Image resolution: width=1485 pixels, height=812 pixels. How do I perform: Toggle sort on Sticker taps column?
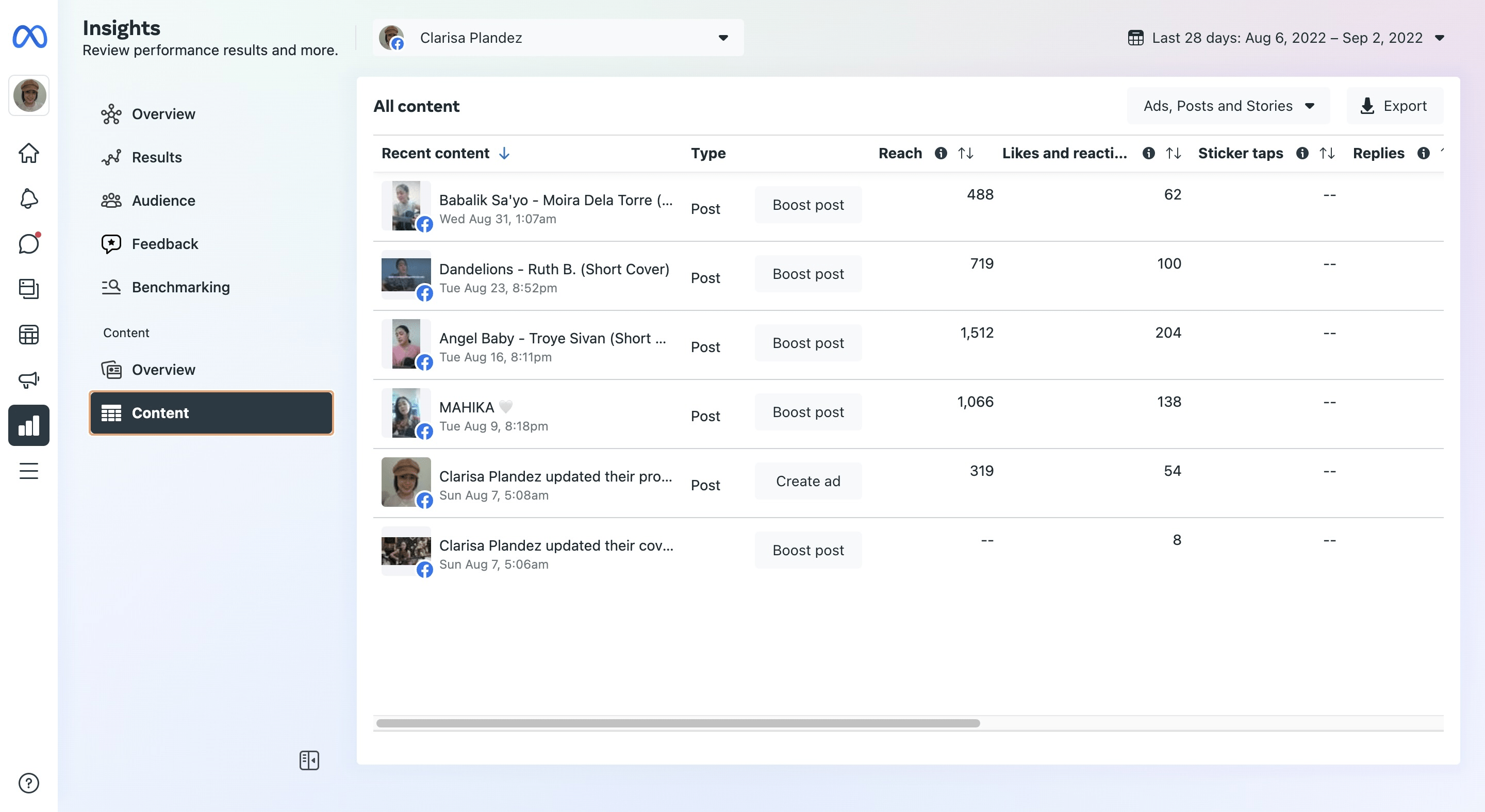(1327, 153)
